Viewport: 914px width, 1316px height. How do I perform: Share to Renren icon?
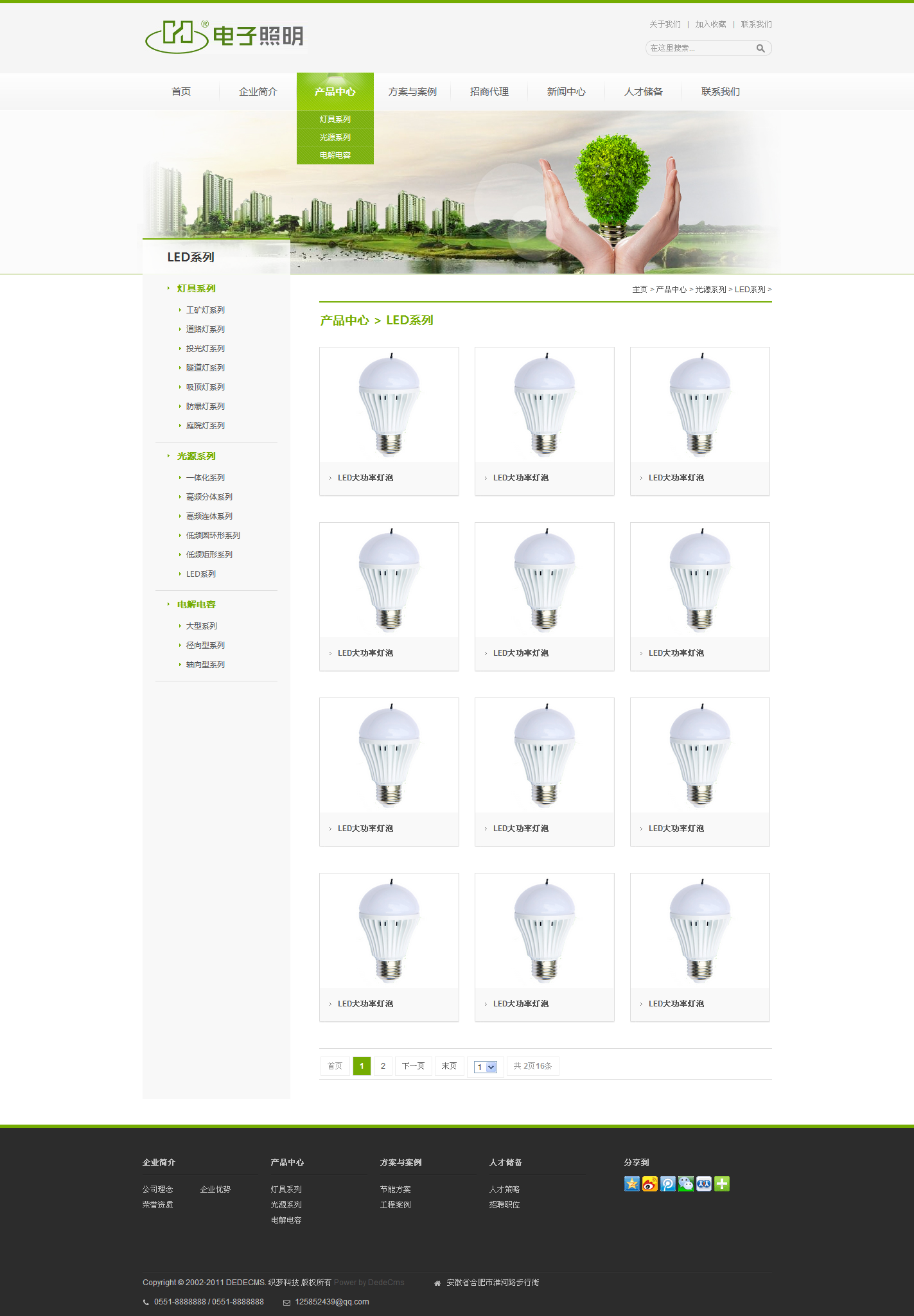[x=704, y=1184]
